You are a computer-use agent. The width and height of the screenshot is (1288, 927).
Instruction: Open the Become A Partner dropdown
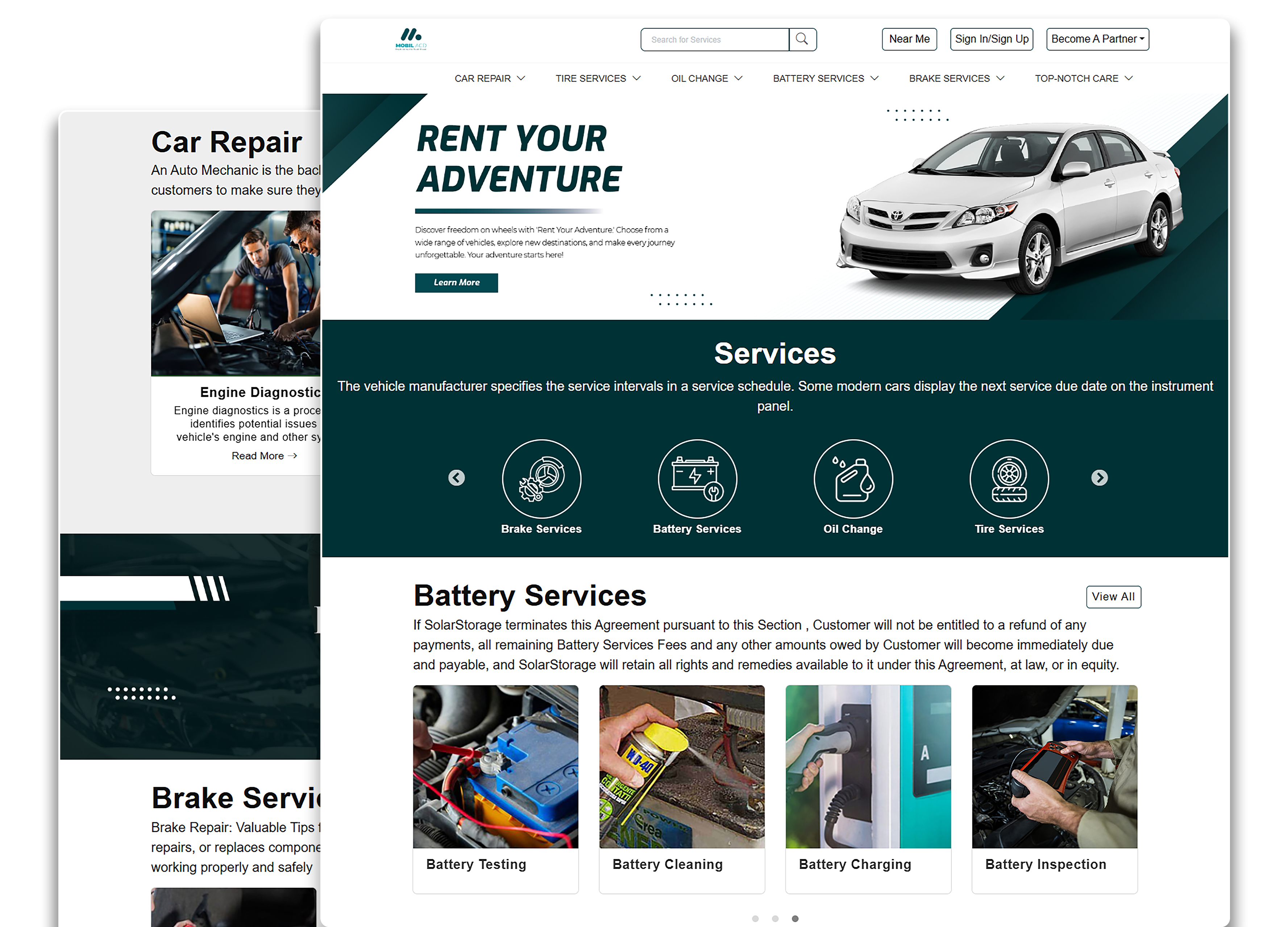(x=1097, y=39)
